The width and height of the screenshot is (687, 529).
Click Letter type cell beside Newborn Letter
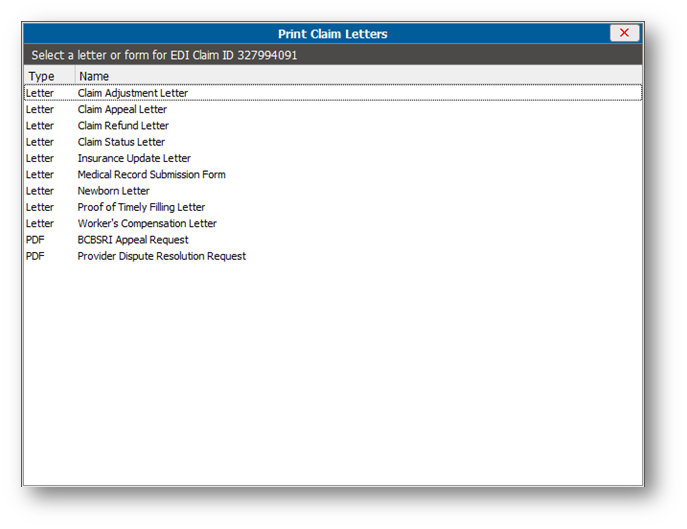40,191
